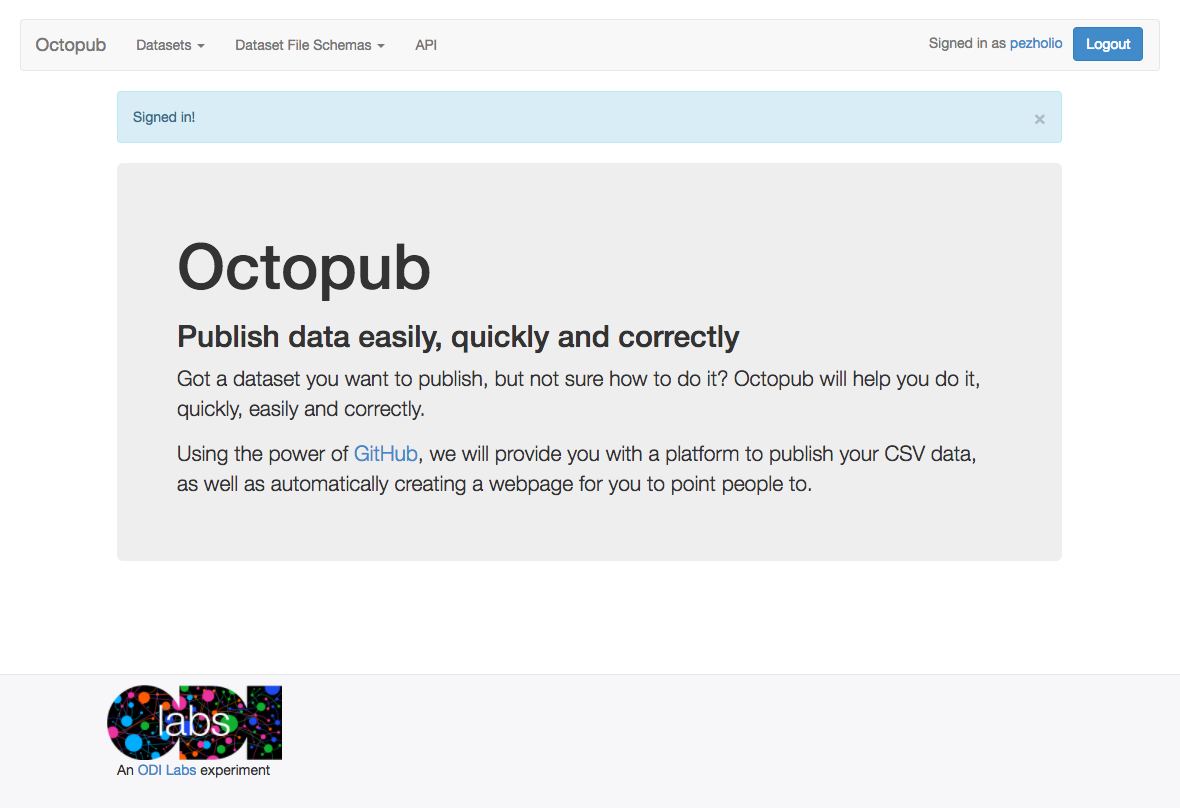
Task: Open the Datasets dropdown menu
Action: tap(170, 45)
